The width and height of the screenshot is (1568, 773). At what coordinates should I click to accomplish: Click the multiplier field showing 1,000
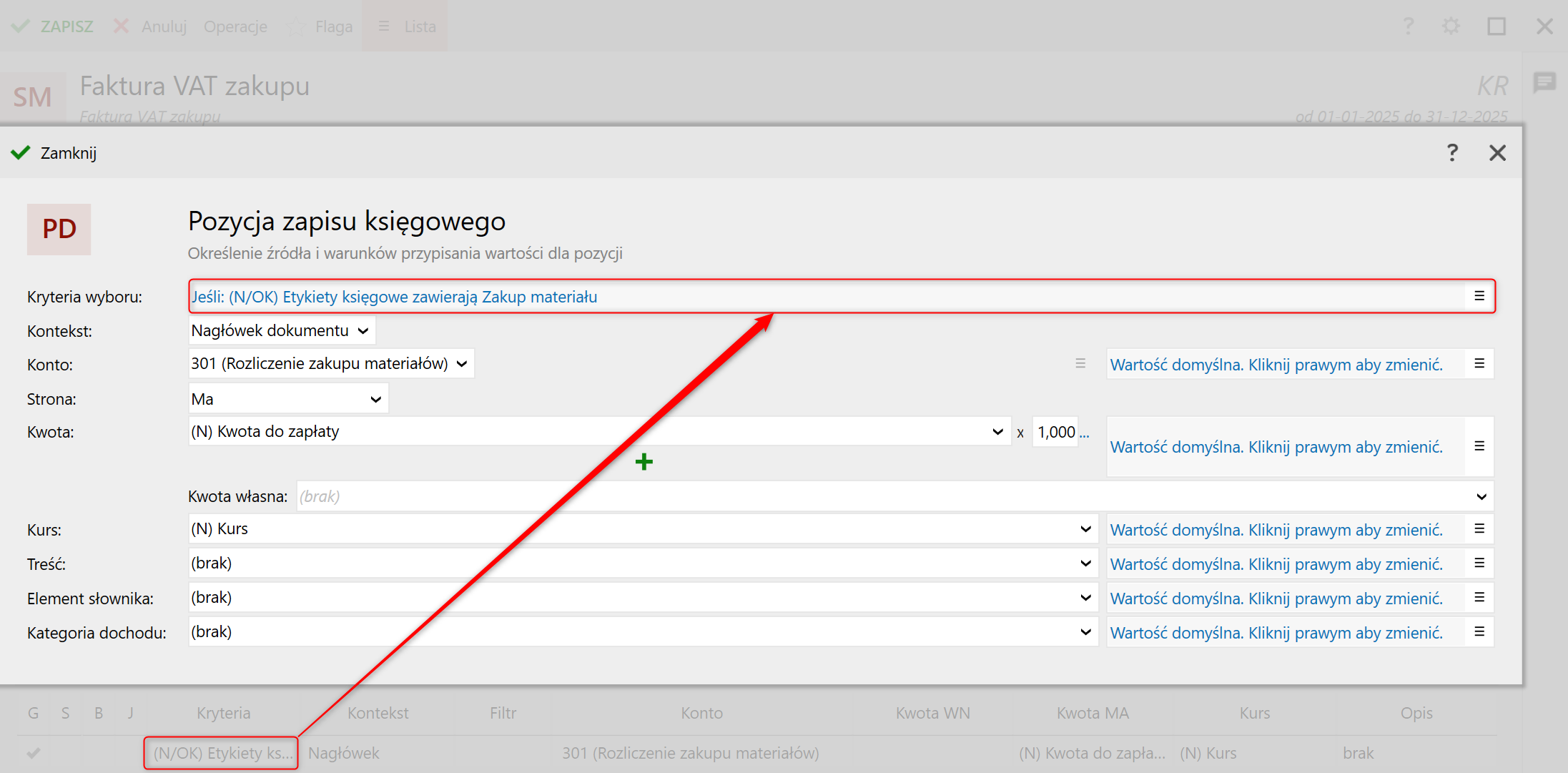[x=1055, y=432]
